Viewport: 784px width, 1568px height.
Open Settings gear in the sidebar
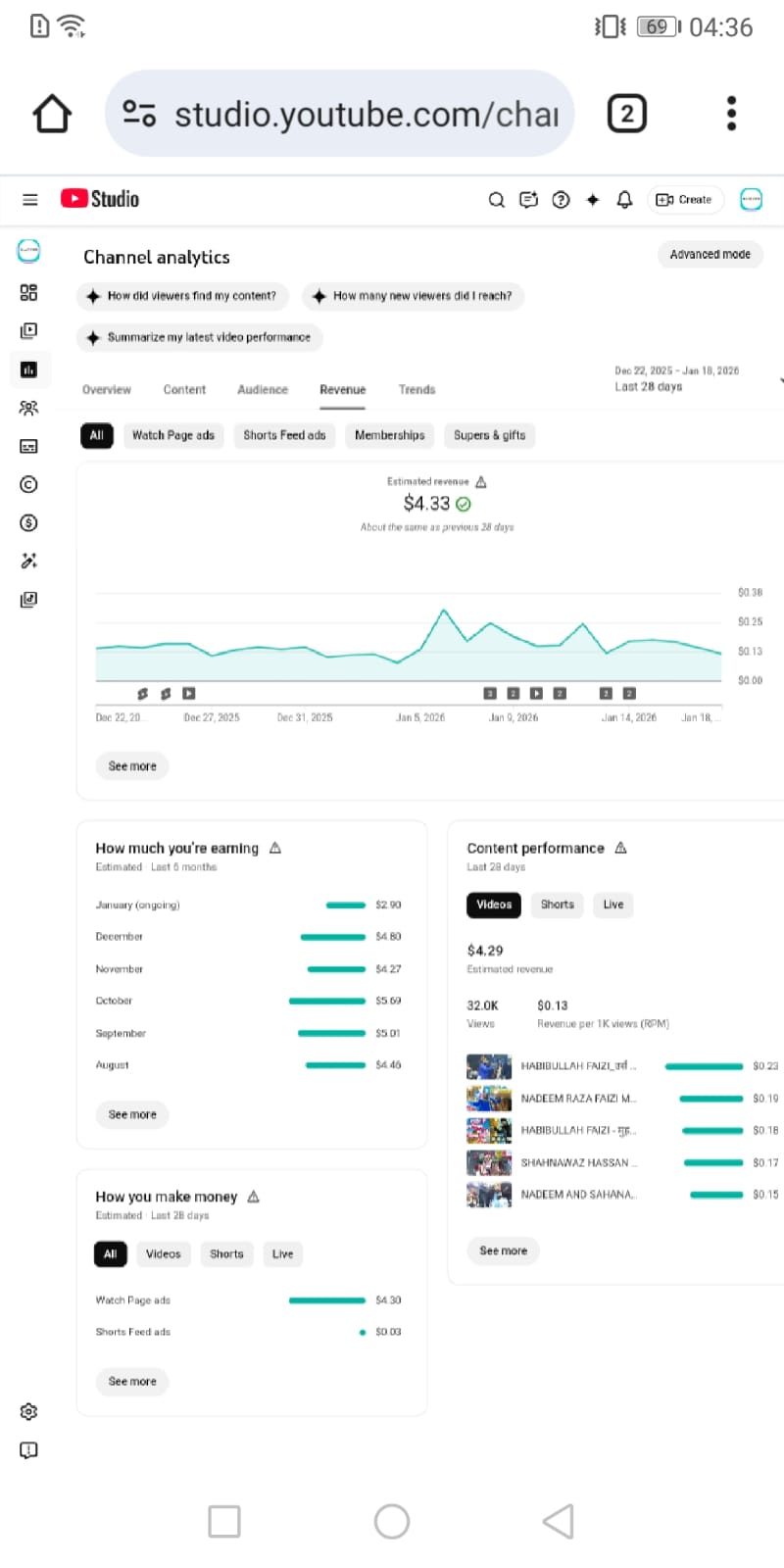tap(28, 1411)
